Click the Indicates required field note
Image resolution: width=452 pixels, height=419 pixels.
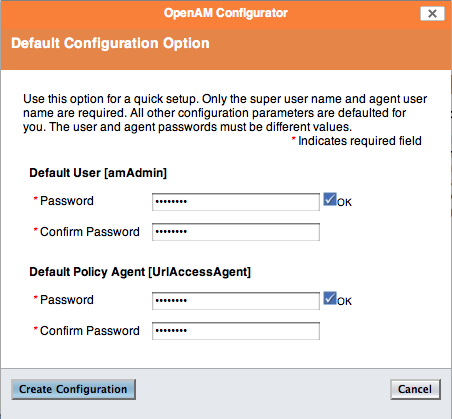pos(360,141)
